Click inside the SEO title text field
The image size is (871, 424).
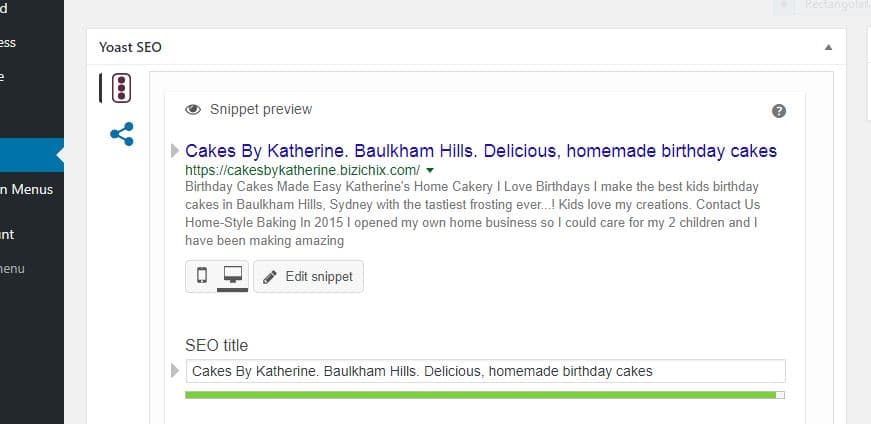[485, 371]
